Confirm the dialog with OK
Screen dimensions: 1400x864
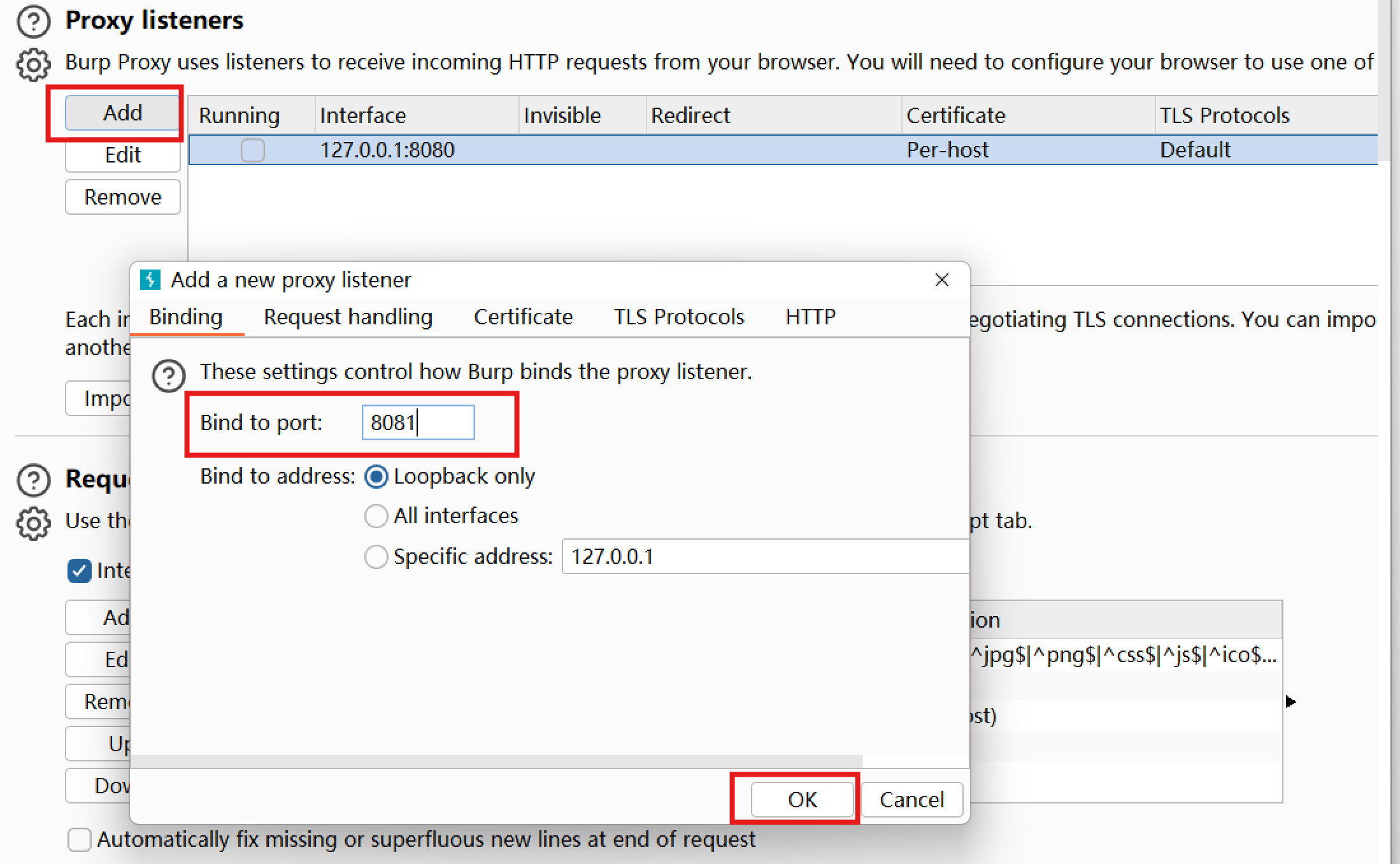tap(802, 799)
